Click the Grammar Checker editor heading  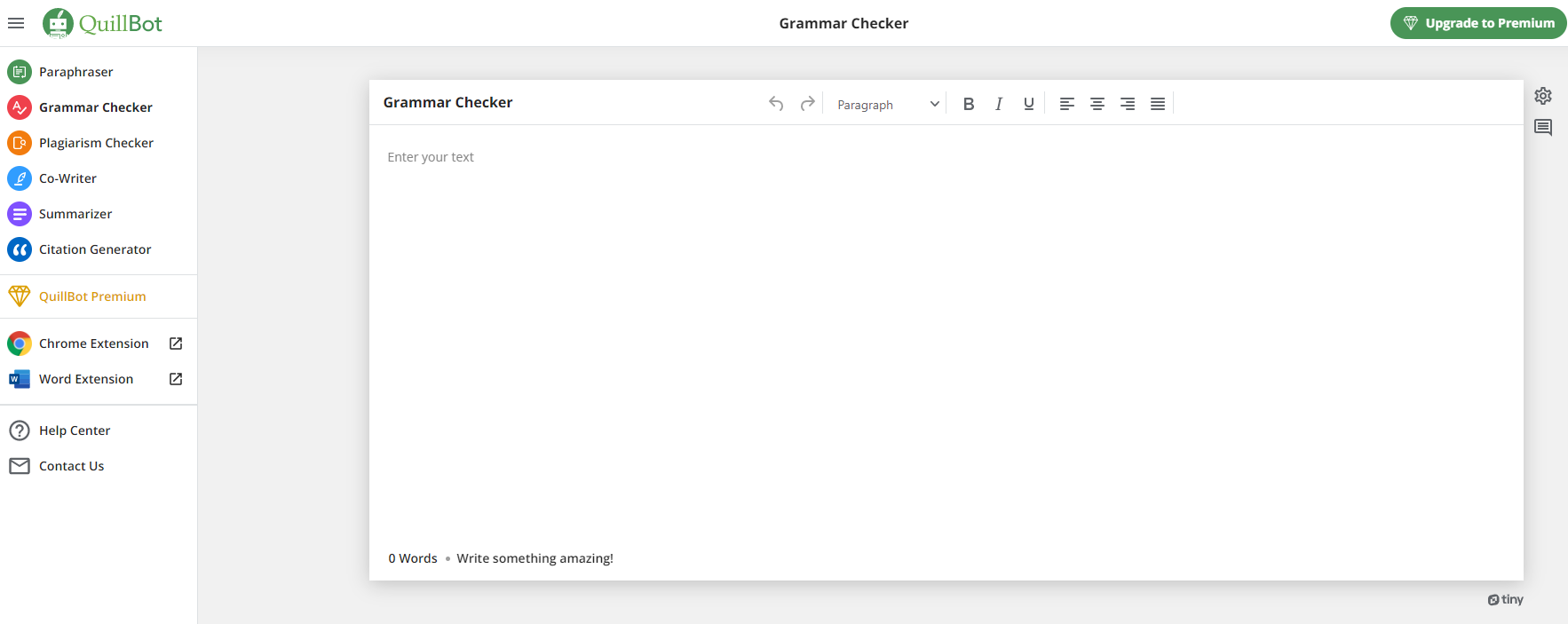447,102
